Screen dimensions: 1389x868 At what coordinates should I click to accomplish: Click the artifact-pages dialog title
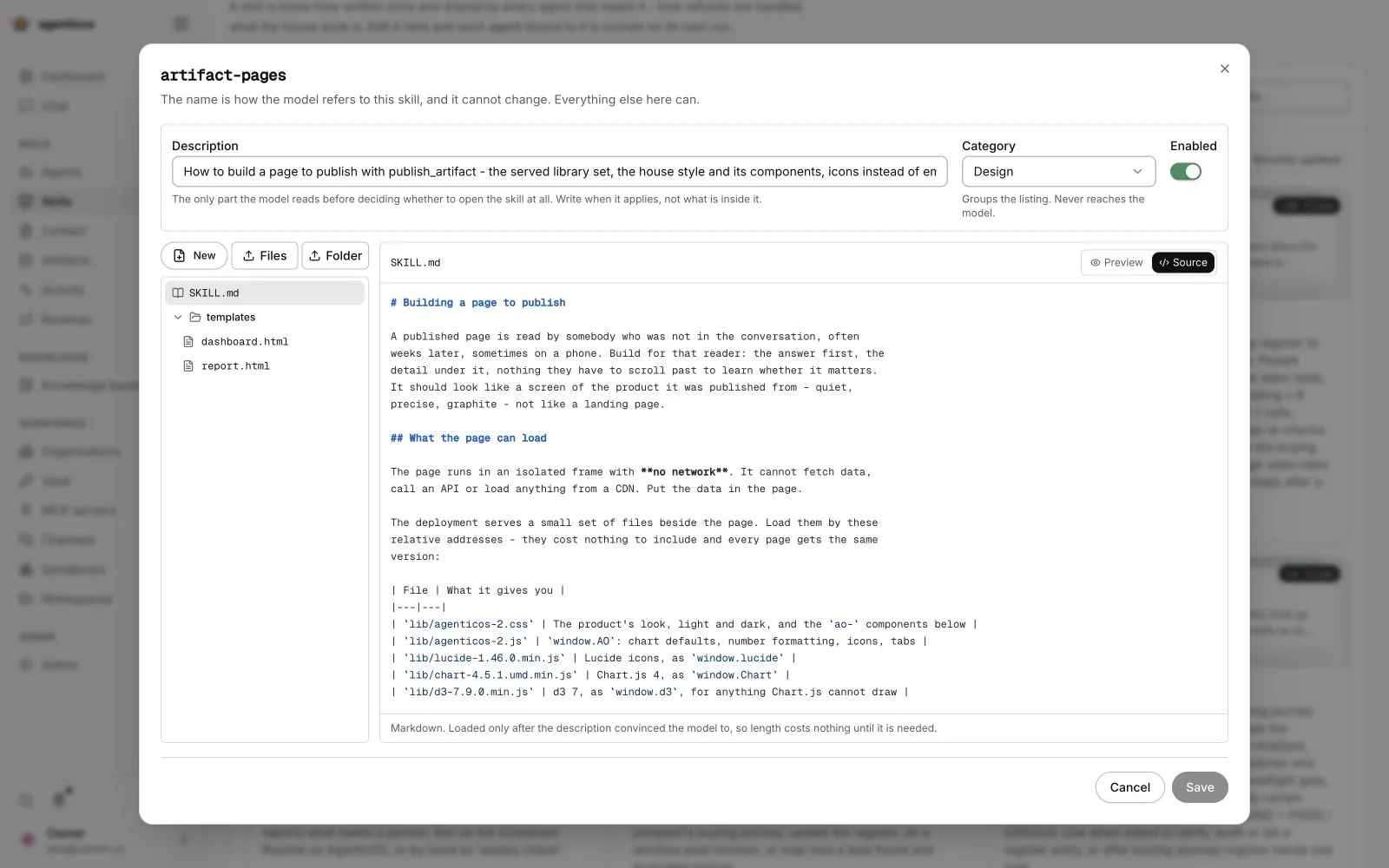(223, 76)
